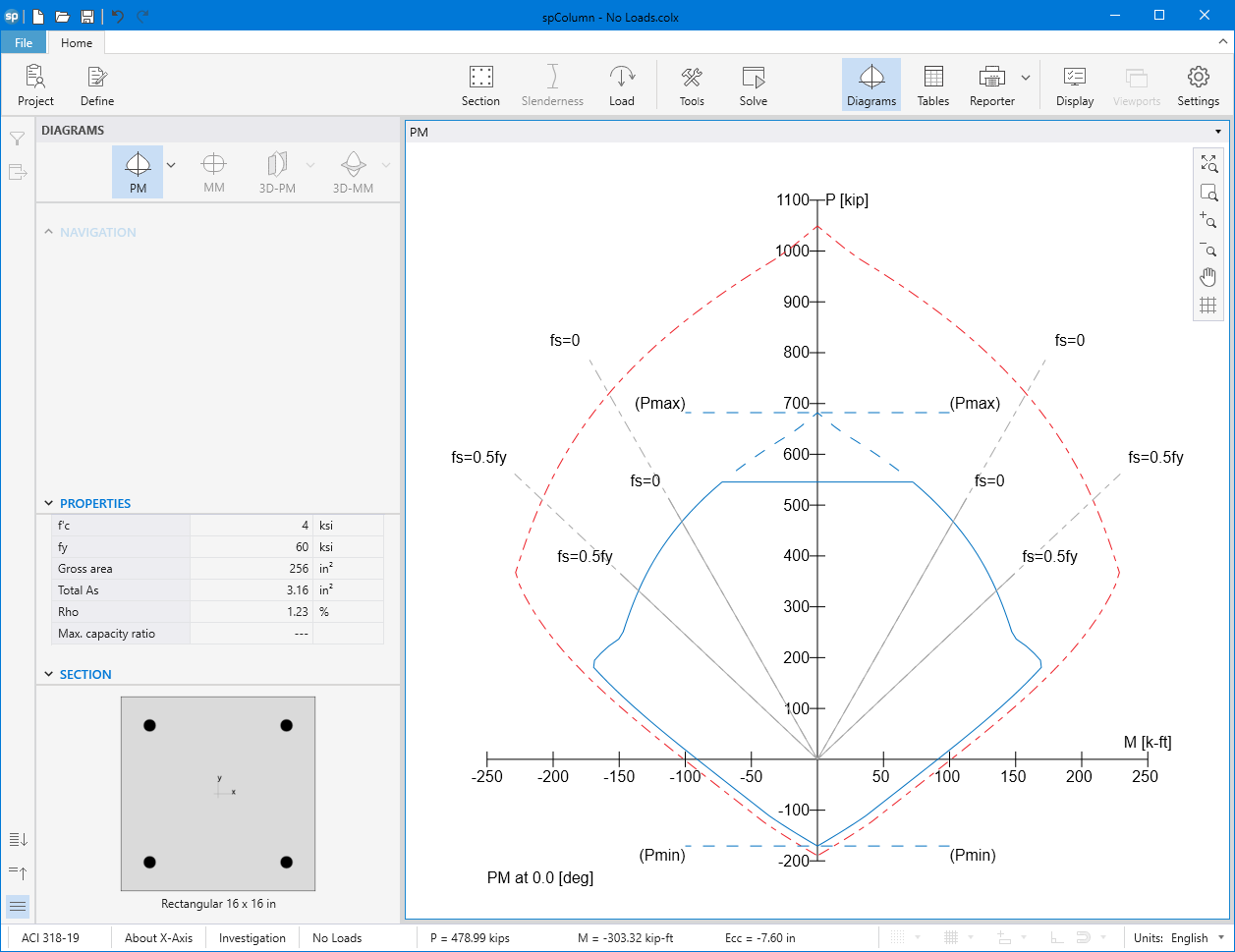Open the Section editor from the ribbon
Image resolution: width=1235 pixels, height=952 pixels.
tap(480, 84)
